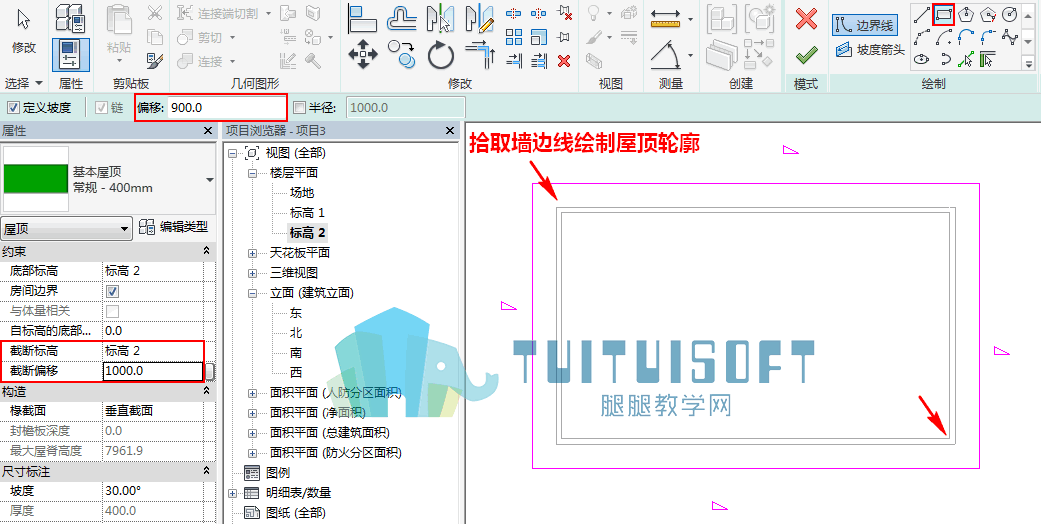The width and height of the screenshot is (1041, 524).
Task: Select the Move tool icon
Action: pos(362,54)
